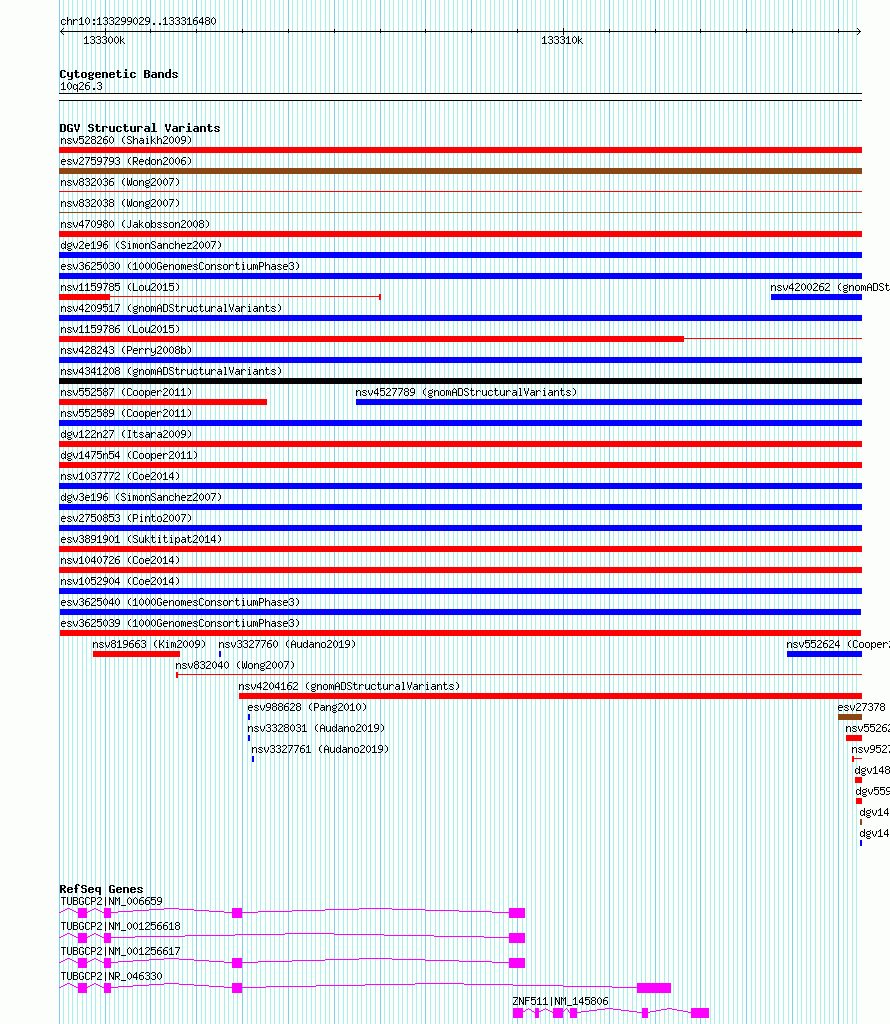This screenshot has height=1024, width=890.
Task: Click the ruler's left arrow end
Action: pos(63,31)
